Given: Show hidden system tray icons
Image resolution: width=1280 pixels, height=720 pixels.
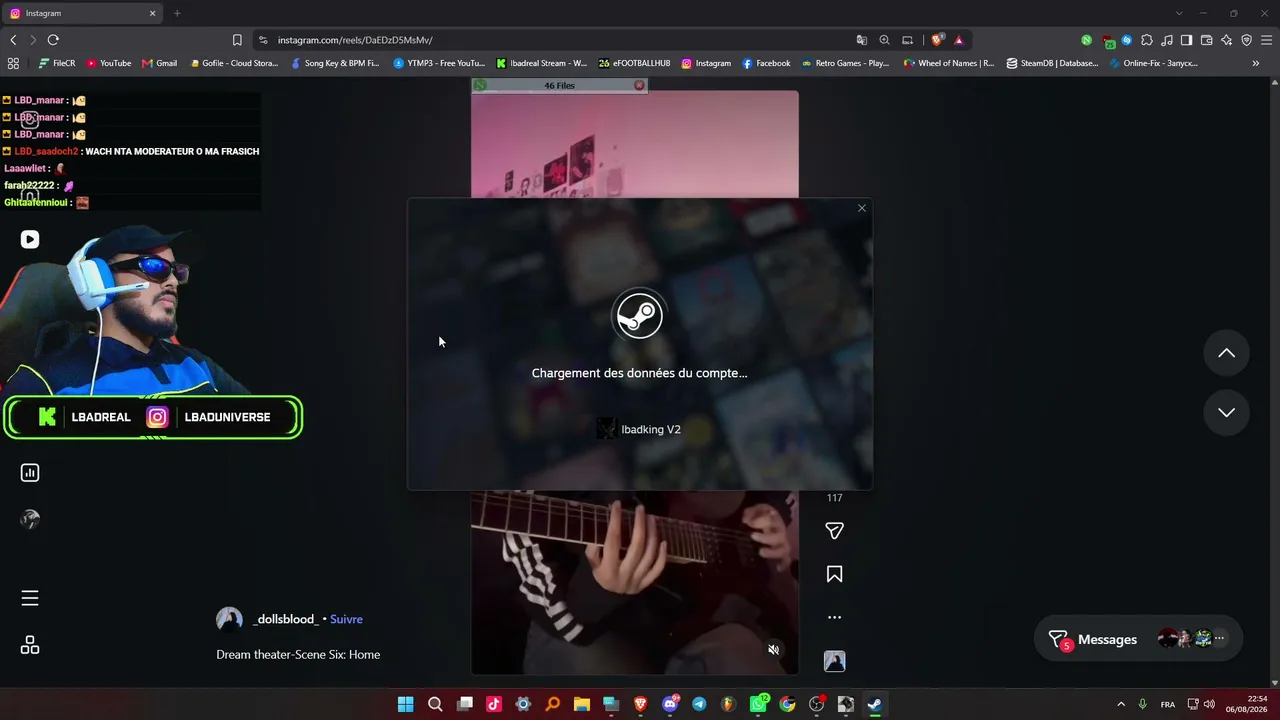Looking at the screenshot, I should pyautogui.click(x=1121, y=704).
